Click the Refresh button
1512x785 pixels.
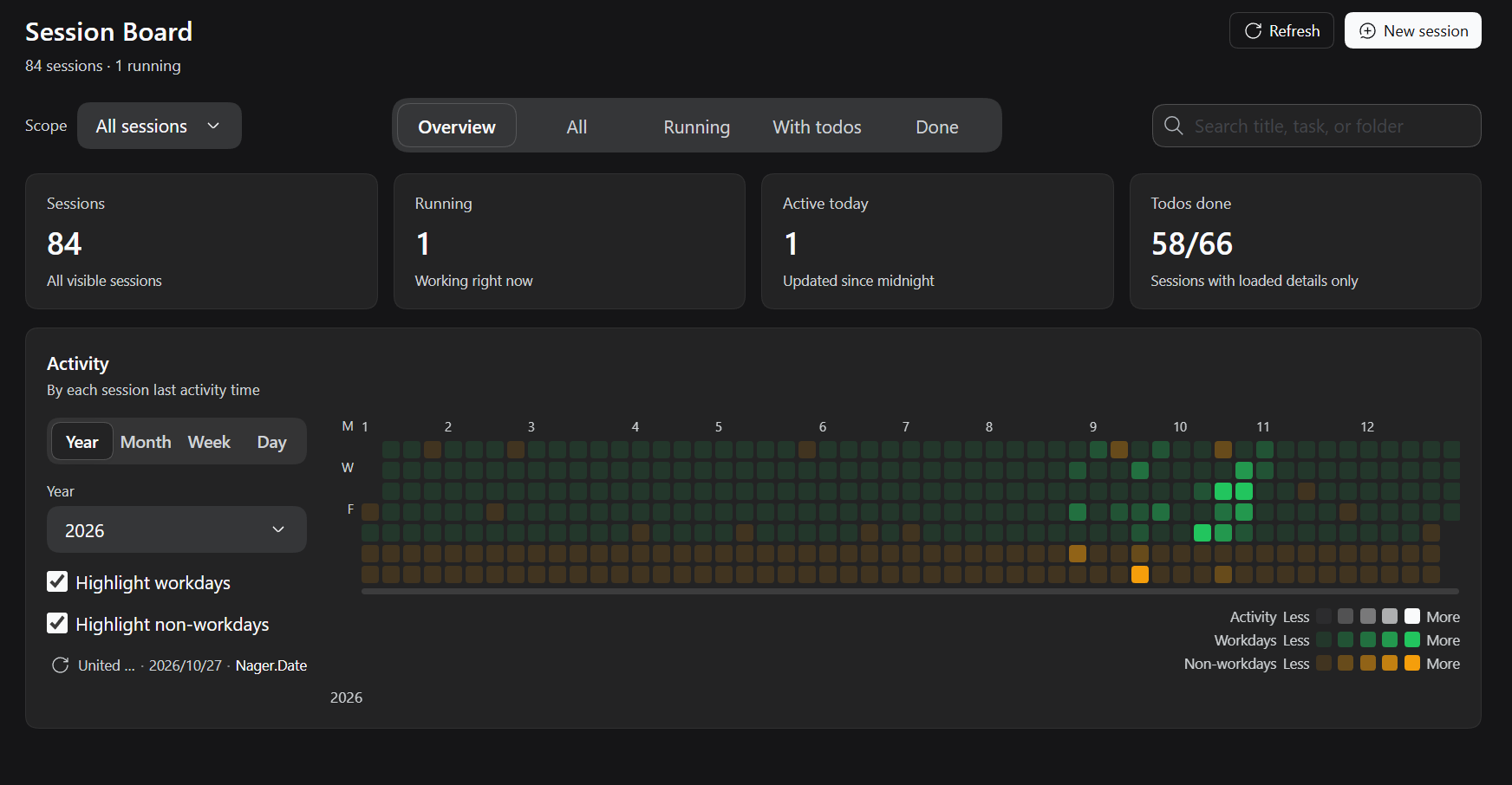[1281, 30]
